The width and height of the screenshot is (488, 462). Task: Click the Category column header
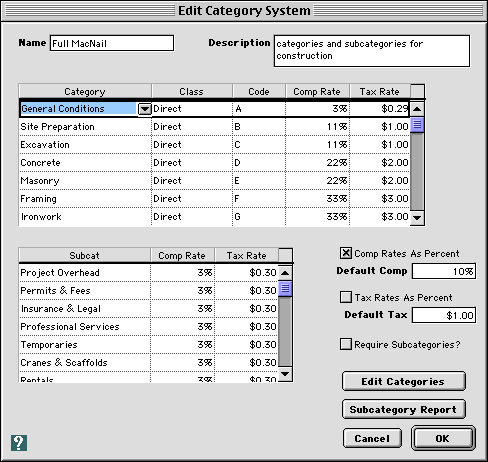pyautogui.click(x=85, y=91)
